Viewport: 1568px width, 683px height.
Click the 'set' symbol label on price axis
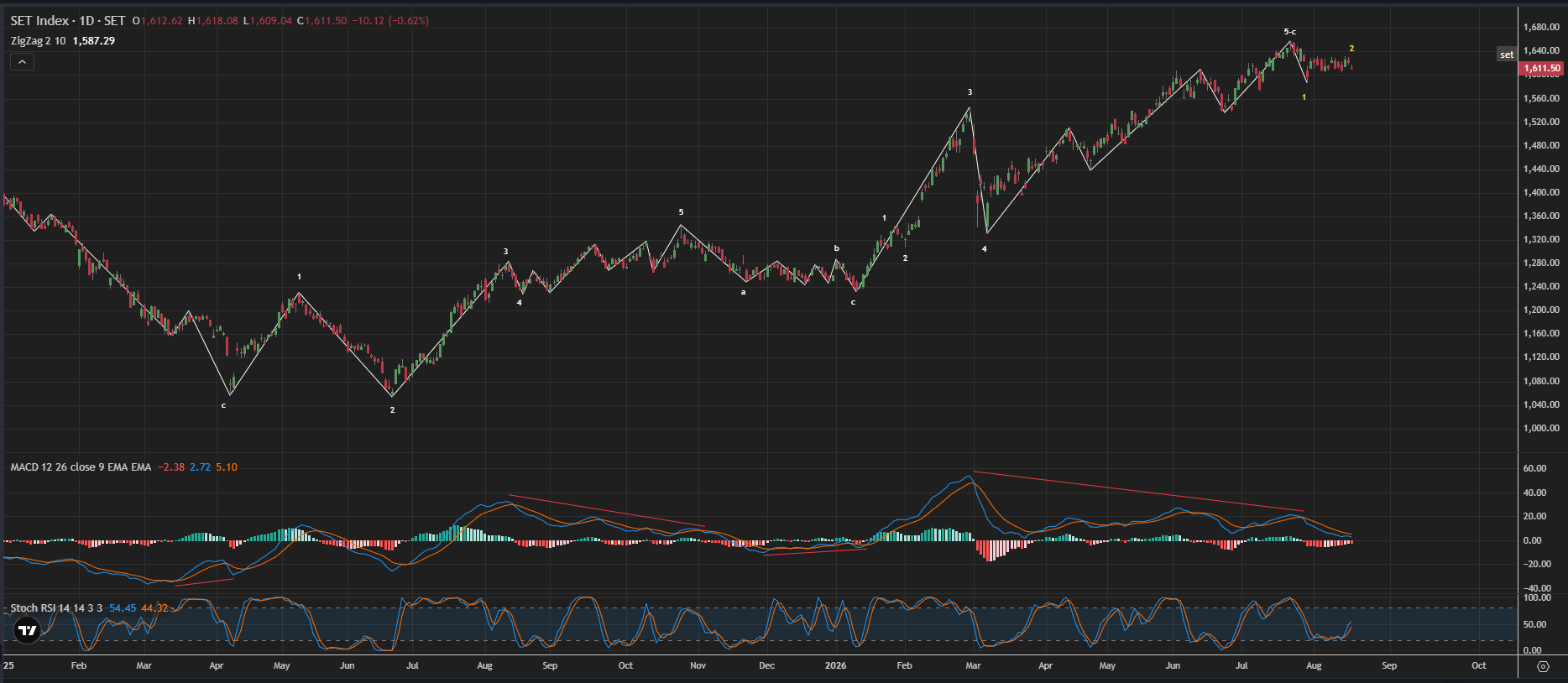pyautogui.click(x=1507, y=55)
